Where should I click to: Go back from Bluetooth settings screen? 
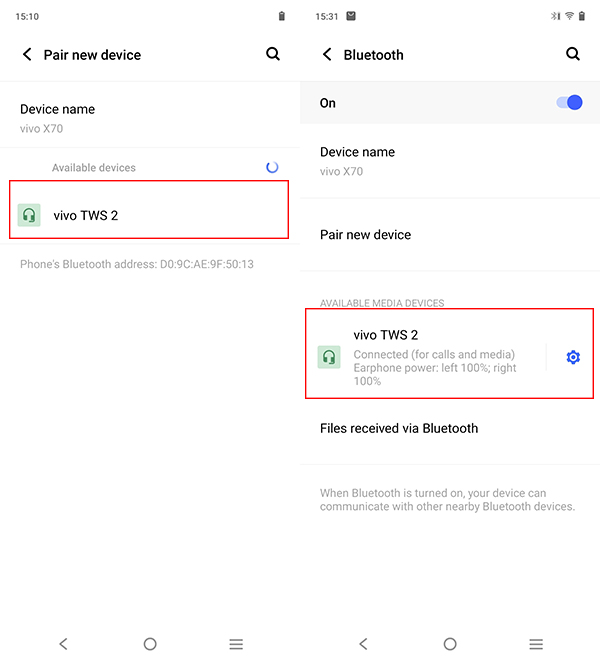tap(327, 54)
